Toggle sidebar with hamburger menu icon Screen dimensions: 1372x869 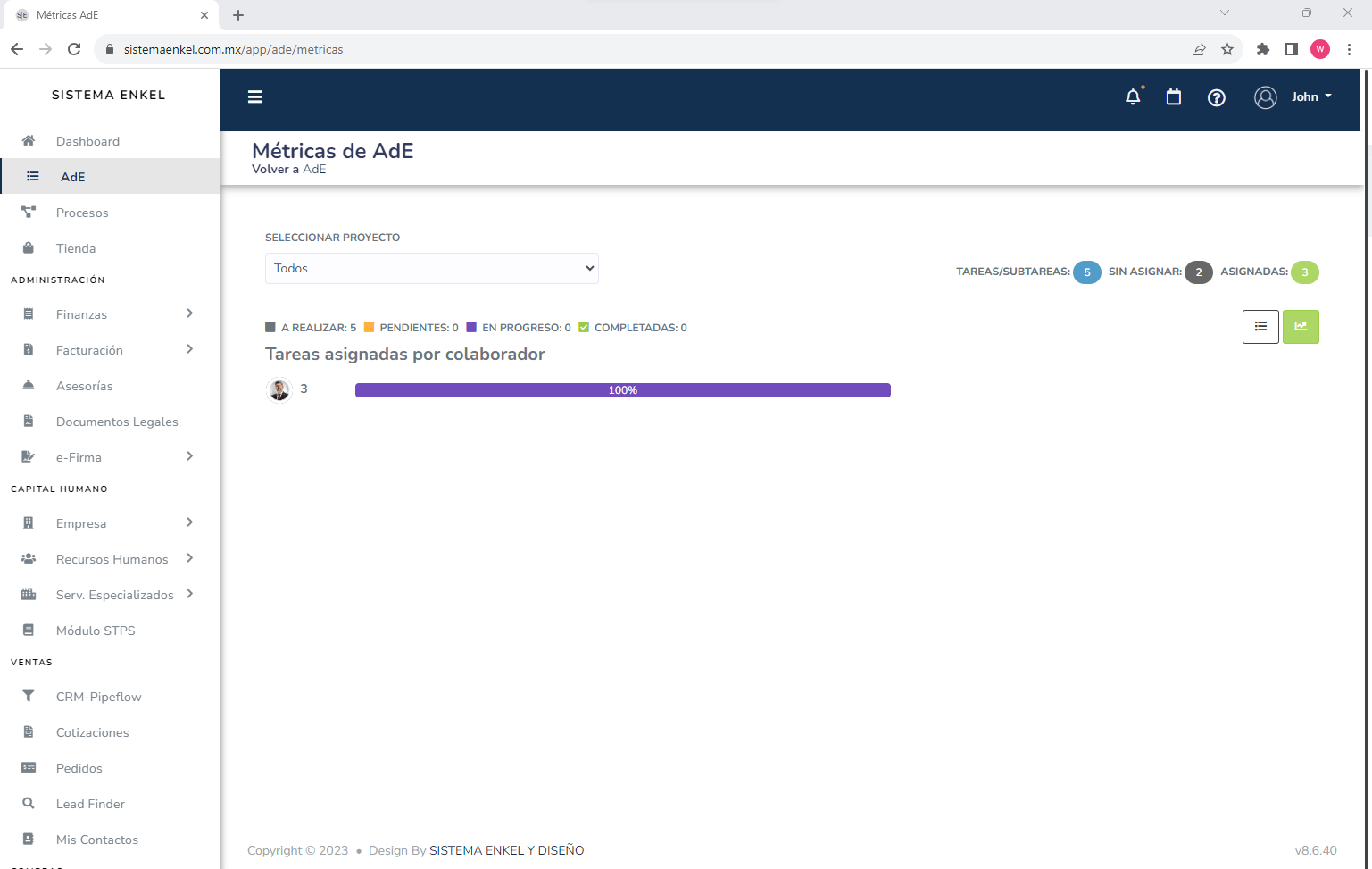255,97
